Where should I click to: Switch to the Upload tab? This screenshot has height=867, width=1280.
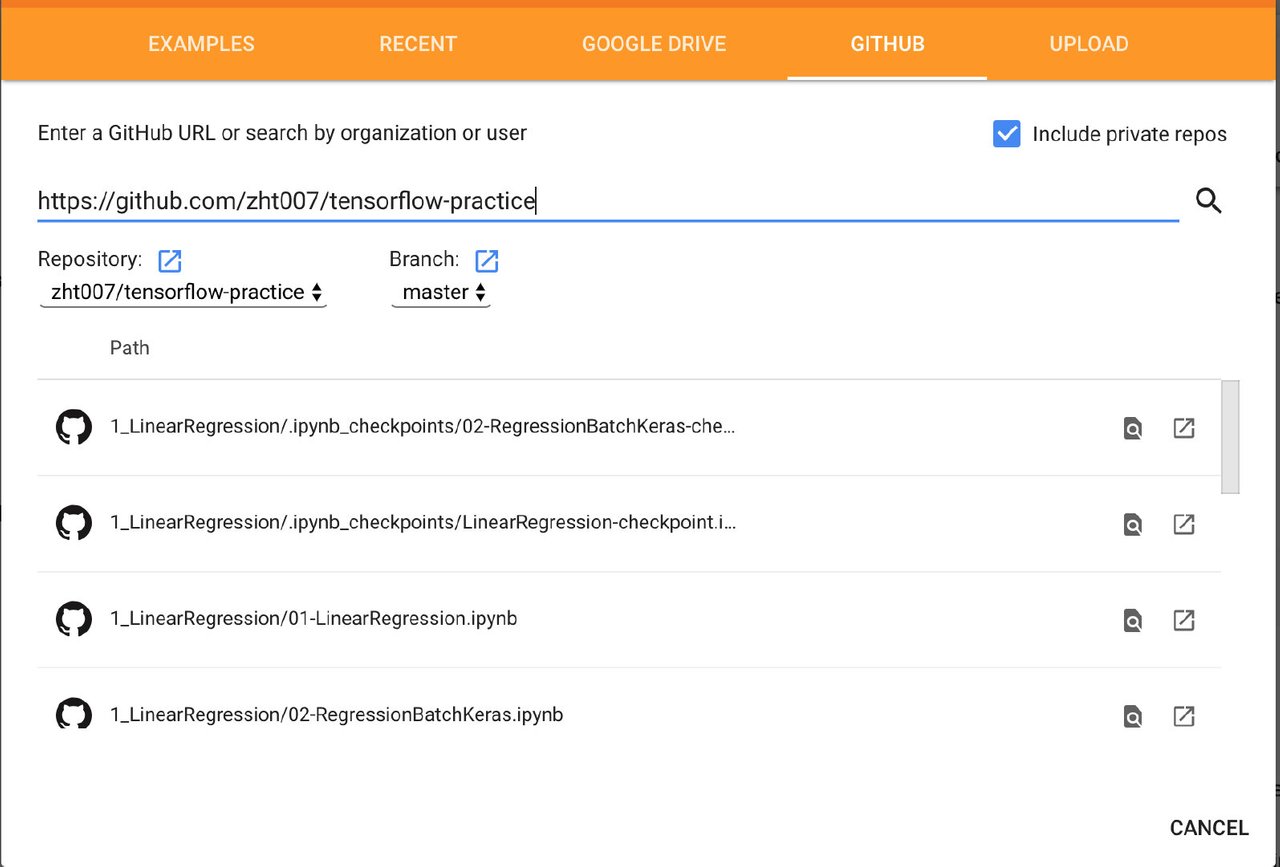coord(1089,44)
